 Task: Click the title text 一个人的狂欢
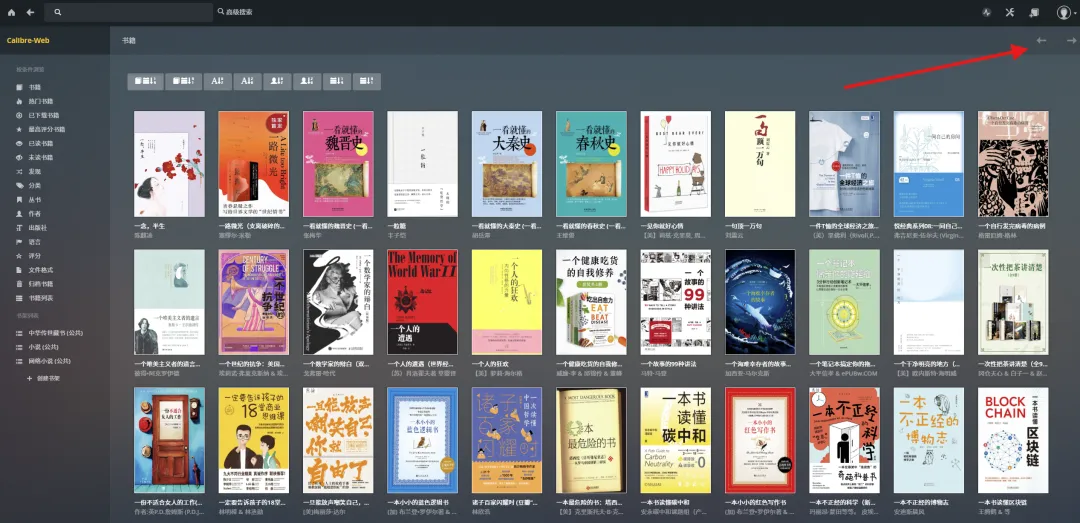490,364
